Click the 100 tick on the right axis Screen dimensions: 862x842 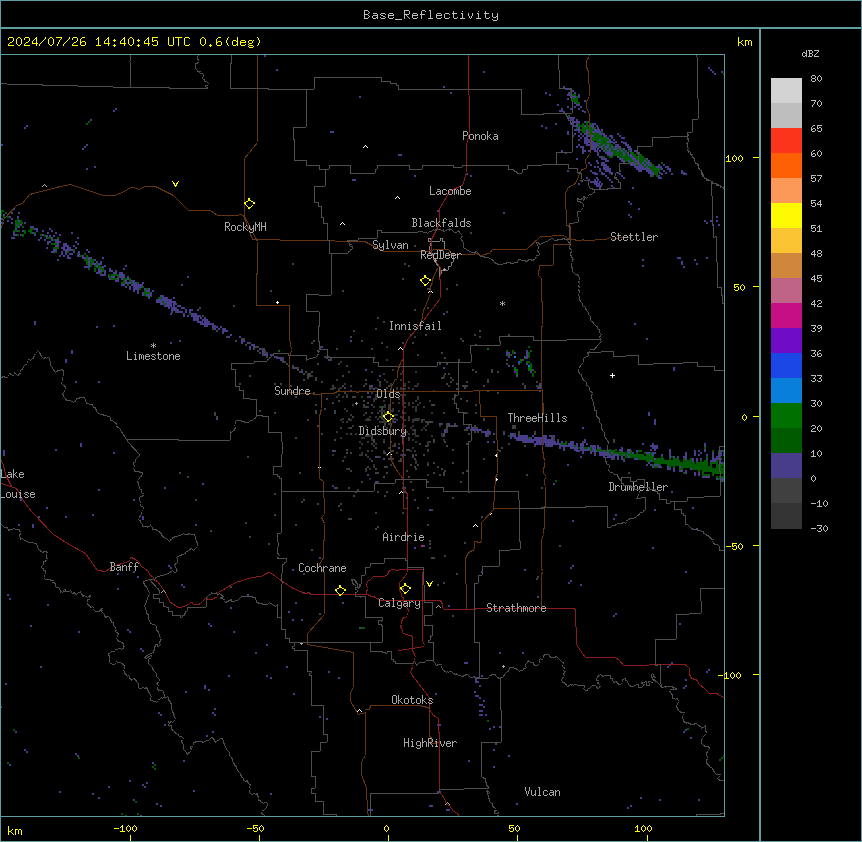[734, 158]
